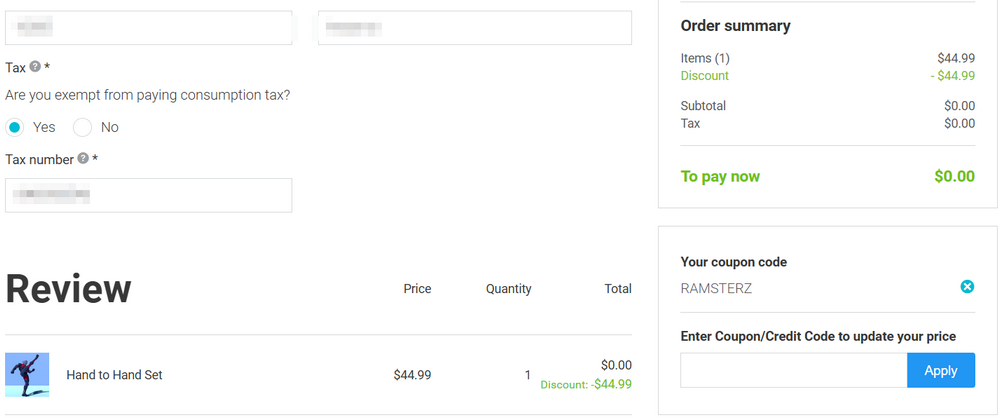Click the To pay now total amount
Screen dimensions: 1000x418
[953, 177]
